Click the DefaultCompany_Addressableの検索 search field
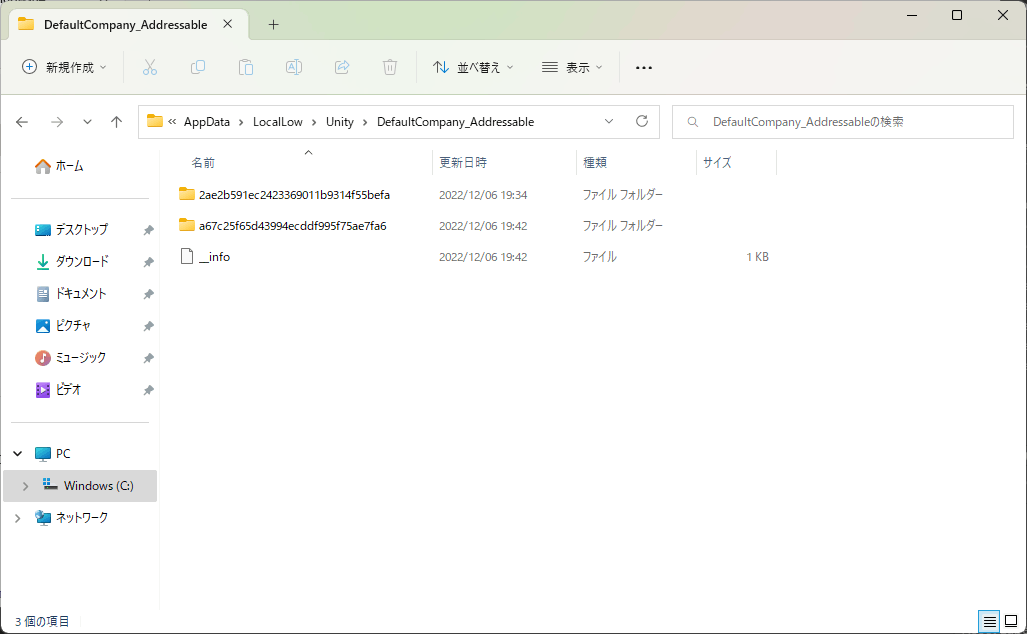Image resolution: width=1027 pixels, height=634 pixels. pyautogui.click(x=843, y=122)
